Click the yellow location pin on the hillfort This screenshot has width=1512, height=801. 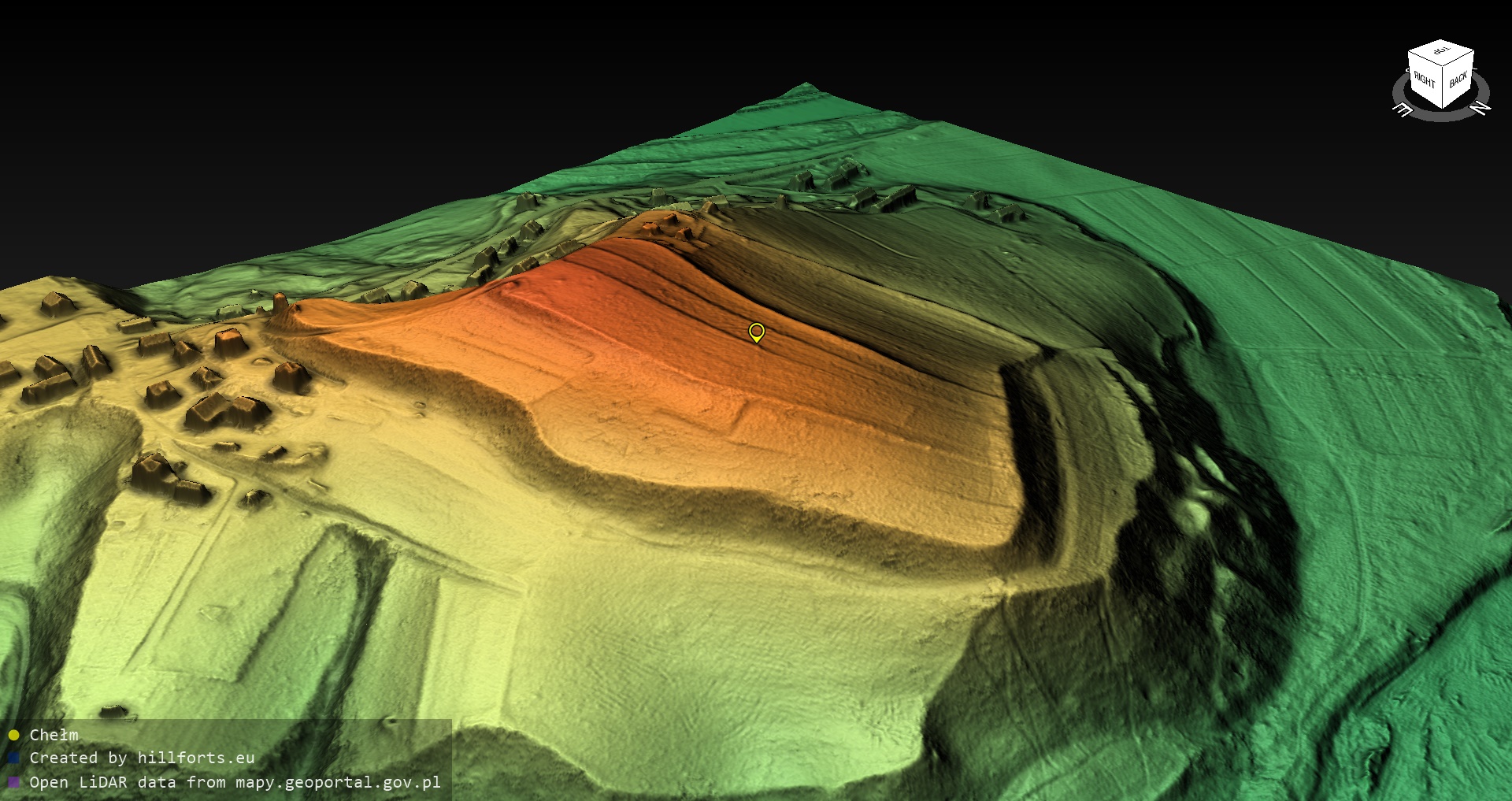(x=756, y=332)
